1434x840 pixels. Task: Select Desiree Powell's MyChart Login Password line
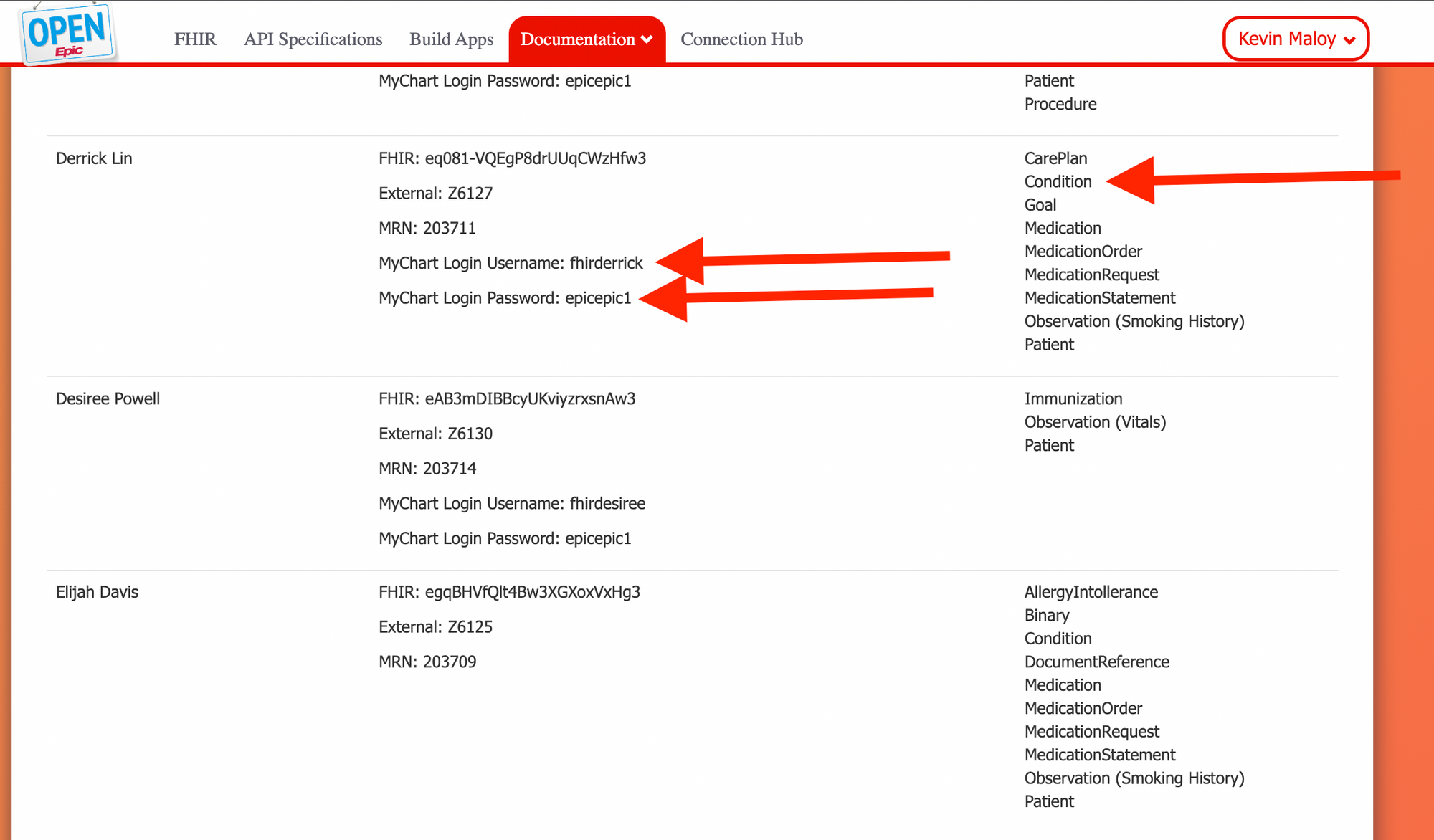[505, 538]
